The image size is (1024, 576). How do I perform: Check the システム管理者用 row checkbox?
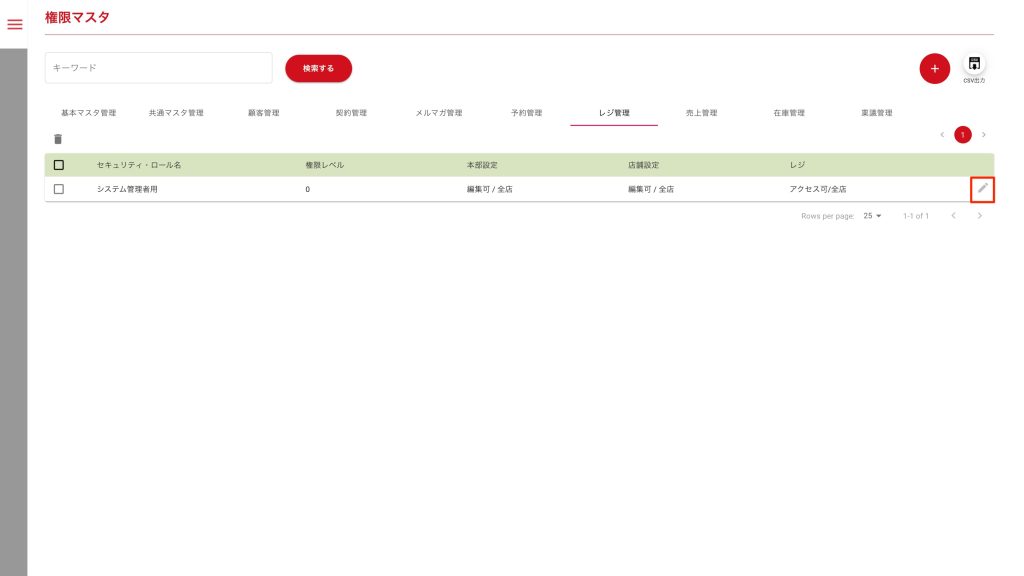(x=59, y=189)
